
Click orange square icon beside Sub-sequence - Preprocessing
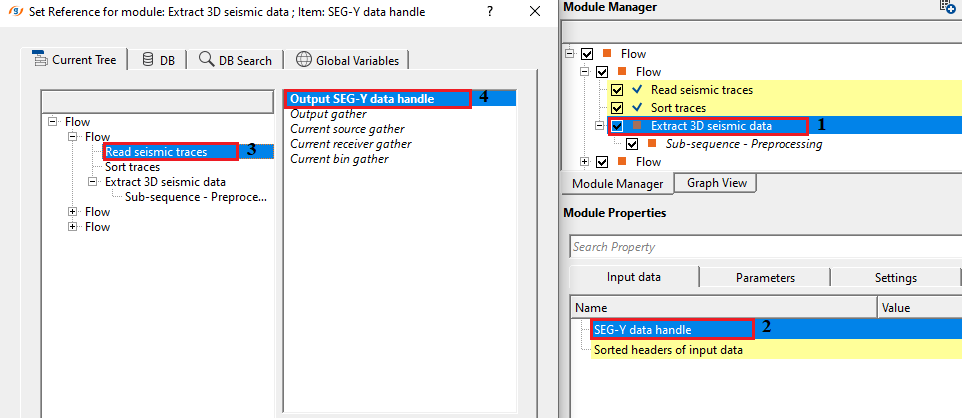652,144
